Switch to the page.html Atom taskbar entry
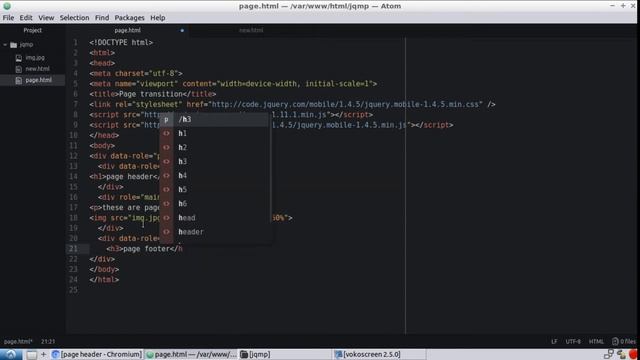The height and width of the screenshot is (360, 640). click(191, 354)
